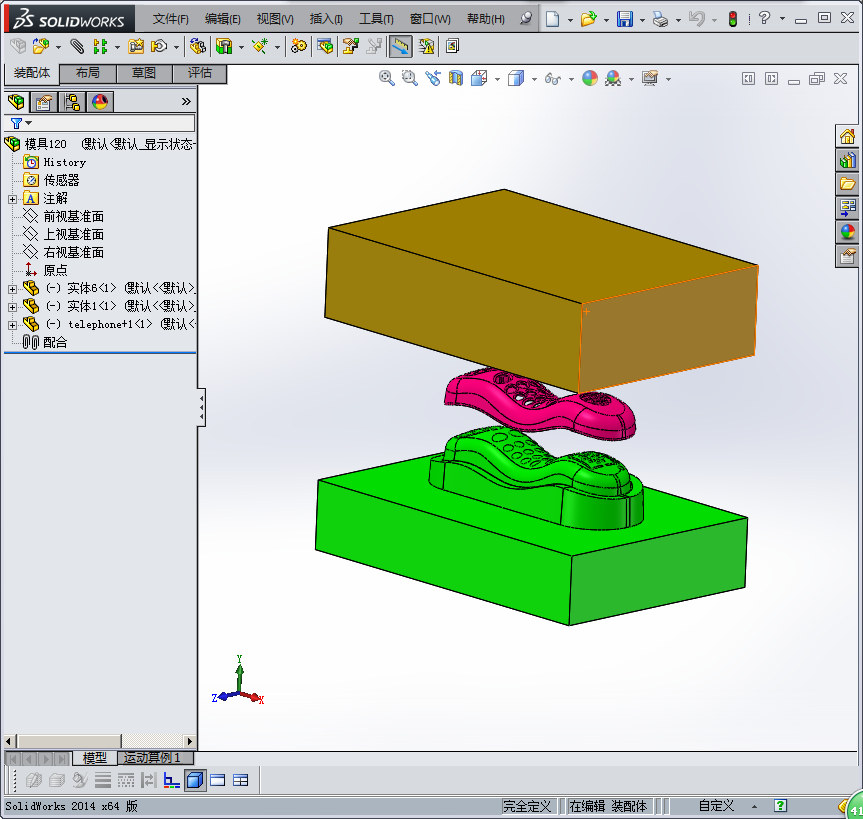Click the » panel overflow button
The image size is (863, 819).
(x=188, y=102)
